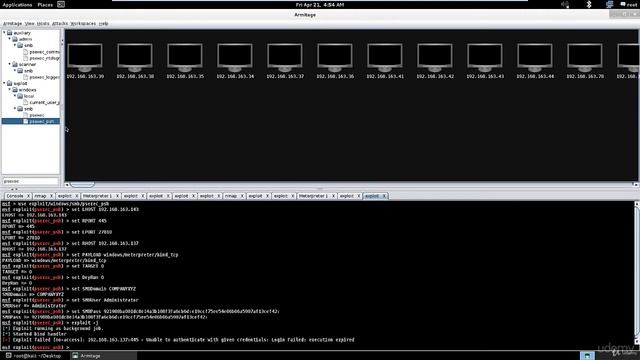Collapse the exploit tree node

(4, 83)
